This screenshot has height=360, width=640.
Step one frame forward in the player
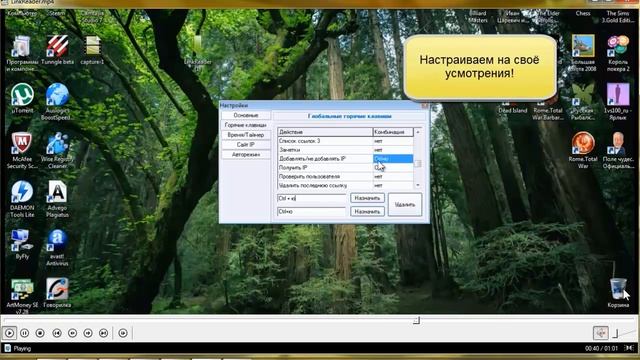point(123,333)
